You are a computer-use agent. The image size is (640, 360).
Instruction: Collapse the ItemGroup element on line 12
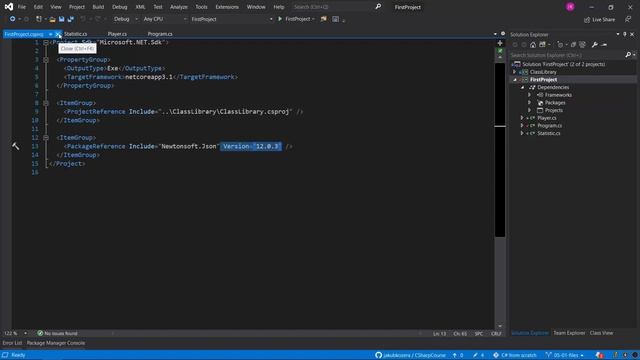[x=46, y=138]
